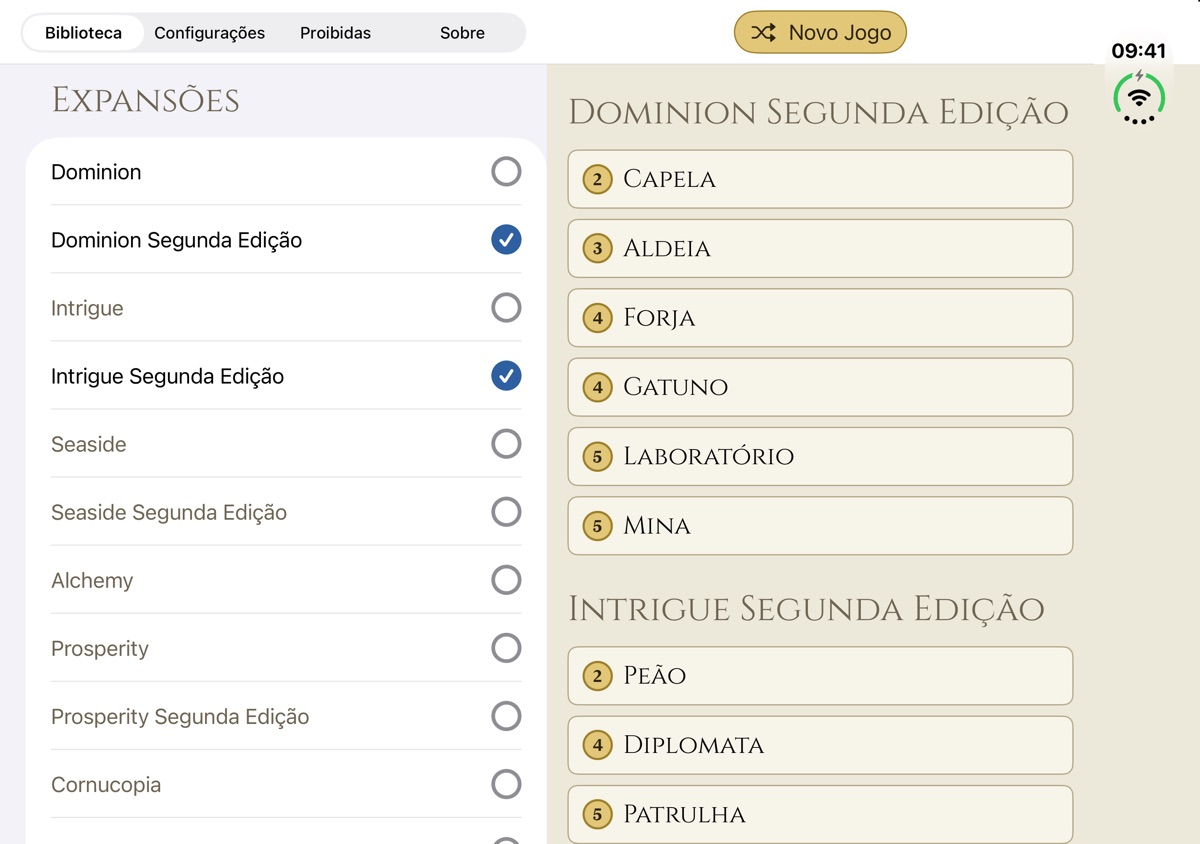Click the cost 2 coin on Capela
The height and width of the screenshot is (844, 1200).
(x=597, y=180)
